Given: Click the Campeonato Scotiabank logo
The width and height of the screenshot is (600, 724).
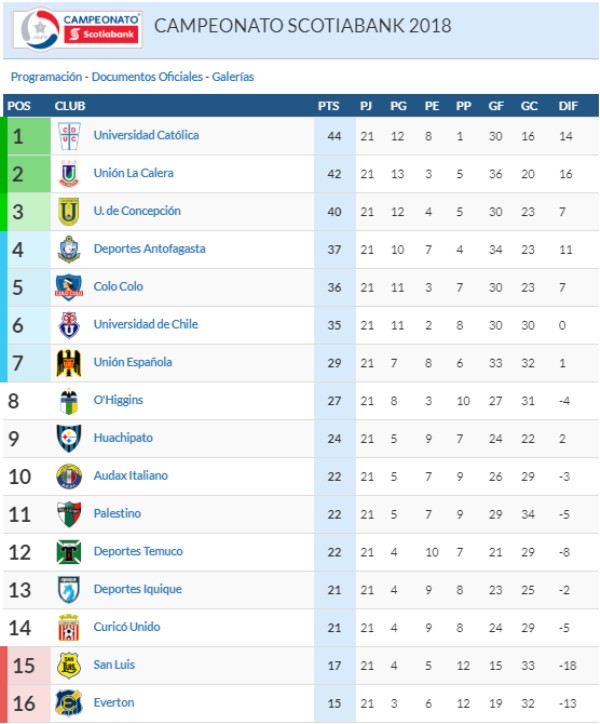Looking at the screenshot, I should click(78, 28).
